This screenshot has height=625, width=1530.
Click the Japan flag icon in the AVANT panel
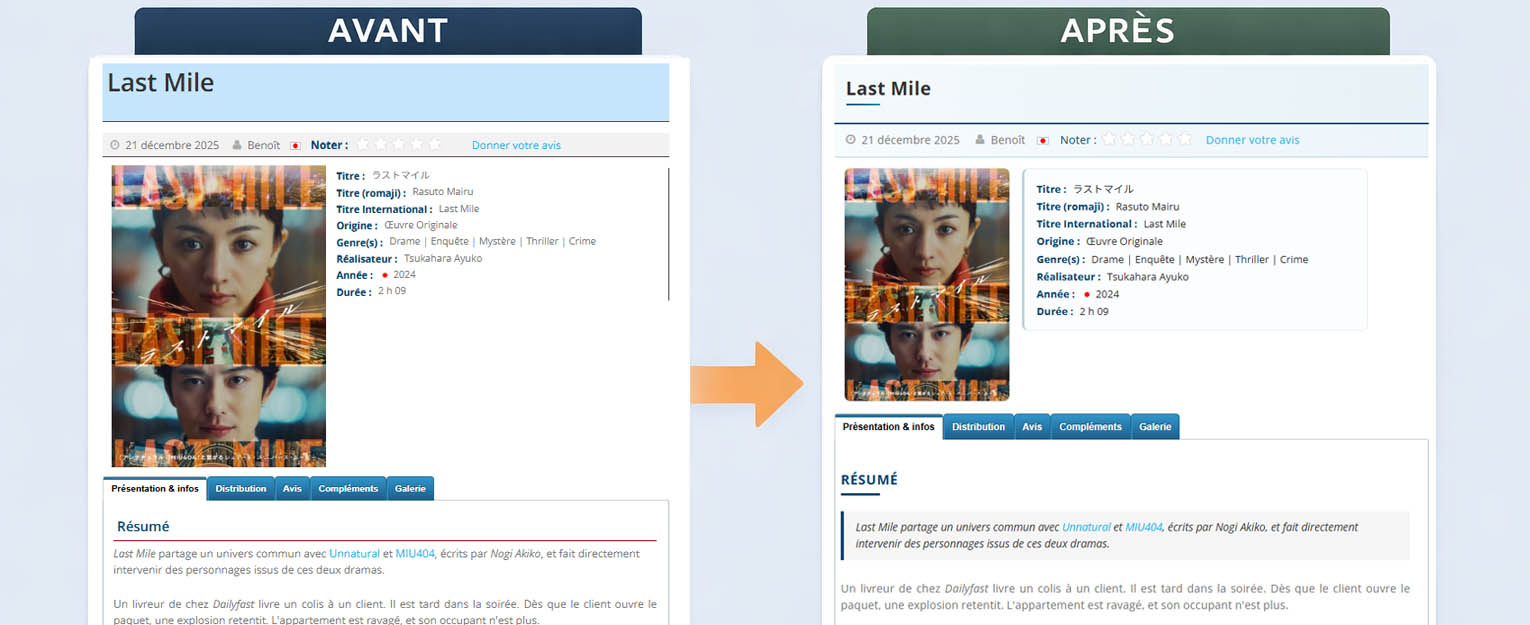click(x=295, y=145)
